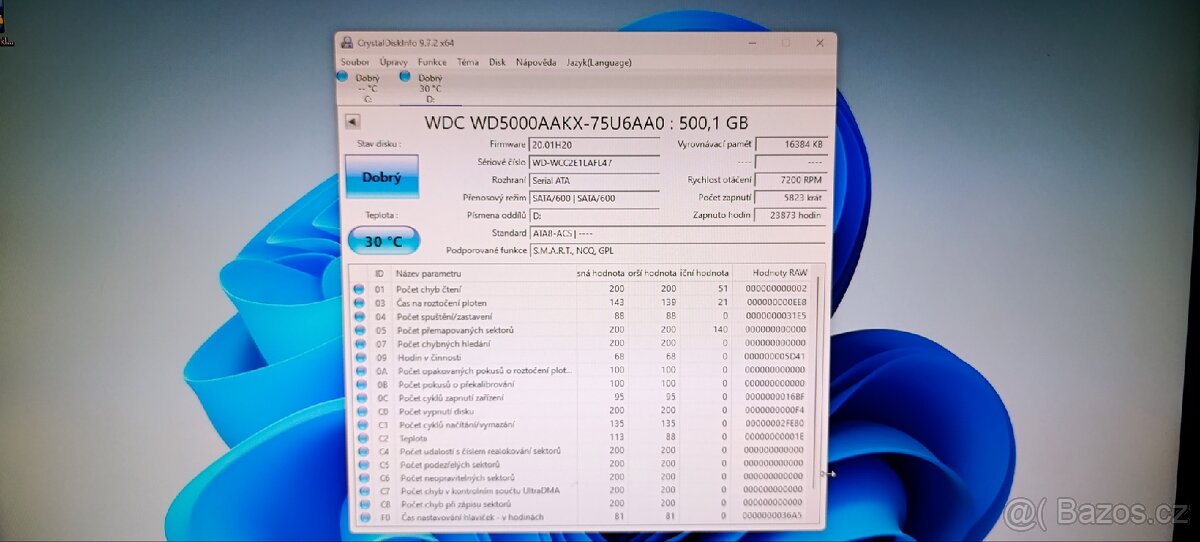
Task: Click the Rozhraní field Serial ATA
Action: click(x=594, y=180)
